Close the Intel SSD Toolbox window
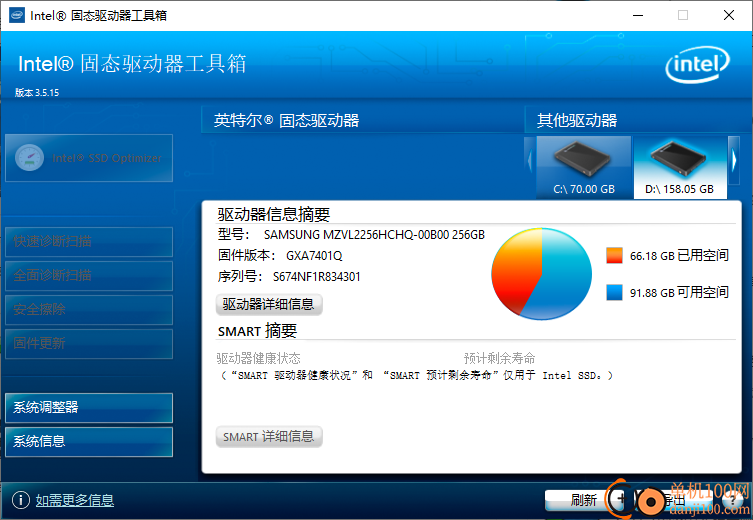This screenshot has height=520, width=753. tap(729, 15)
